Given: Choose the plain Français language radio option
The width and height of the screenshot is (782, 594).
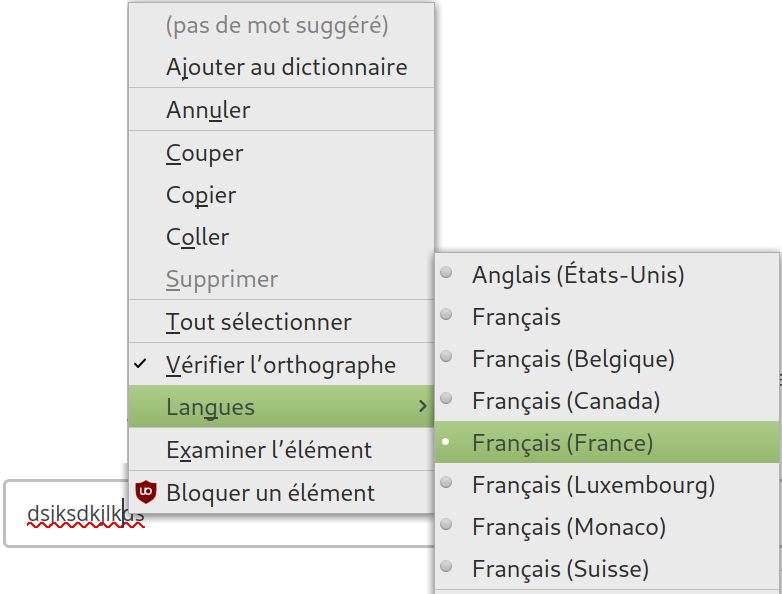Looking at the screenshot, I should [516, 317].
